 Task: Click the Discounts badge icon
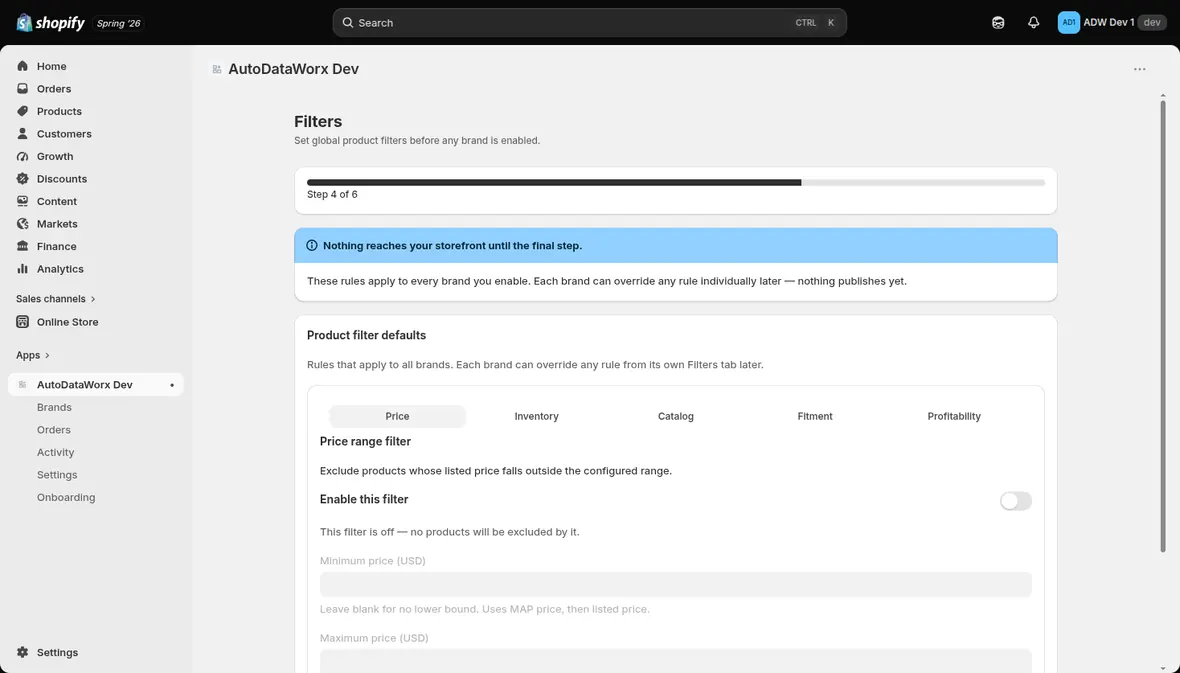[x=23, y=179]
